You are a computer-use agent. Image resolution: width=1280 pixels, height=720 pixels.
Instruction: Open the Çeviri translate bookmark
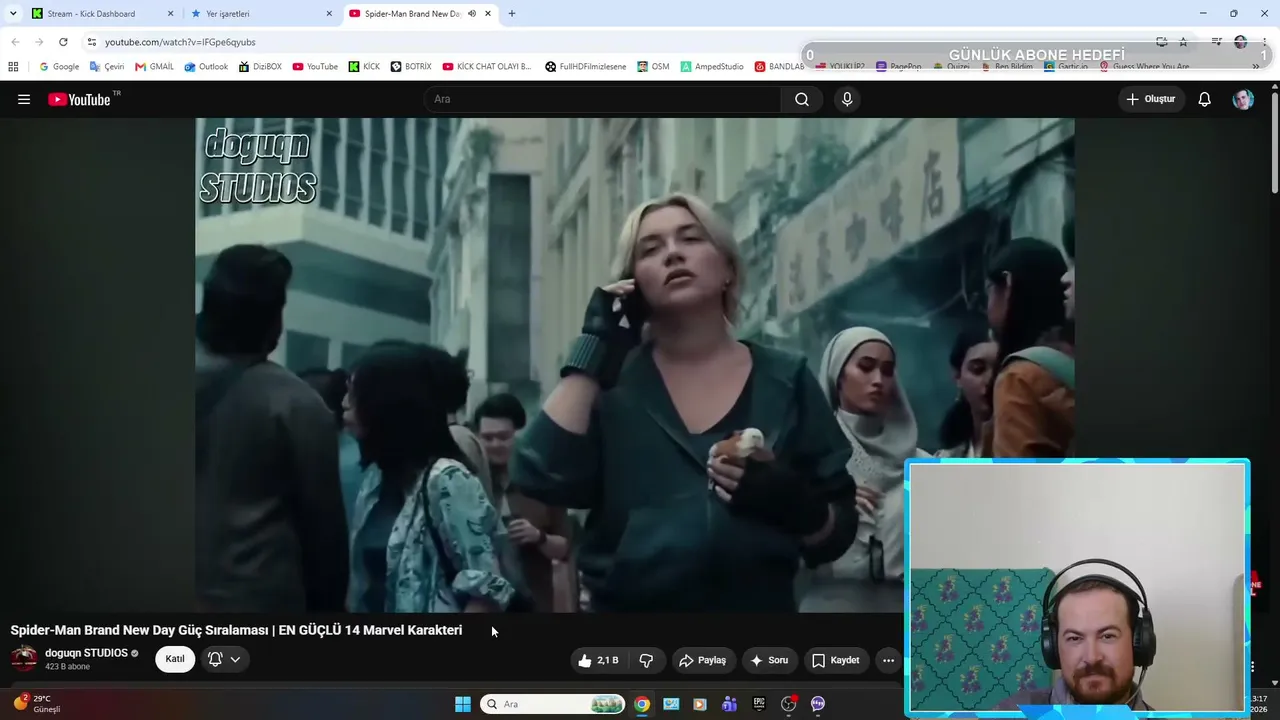[106, 67]
